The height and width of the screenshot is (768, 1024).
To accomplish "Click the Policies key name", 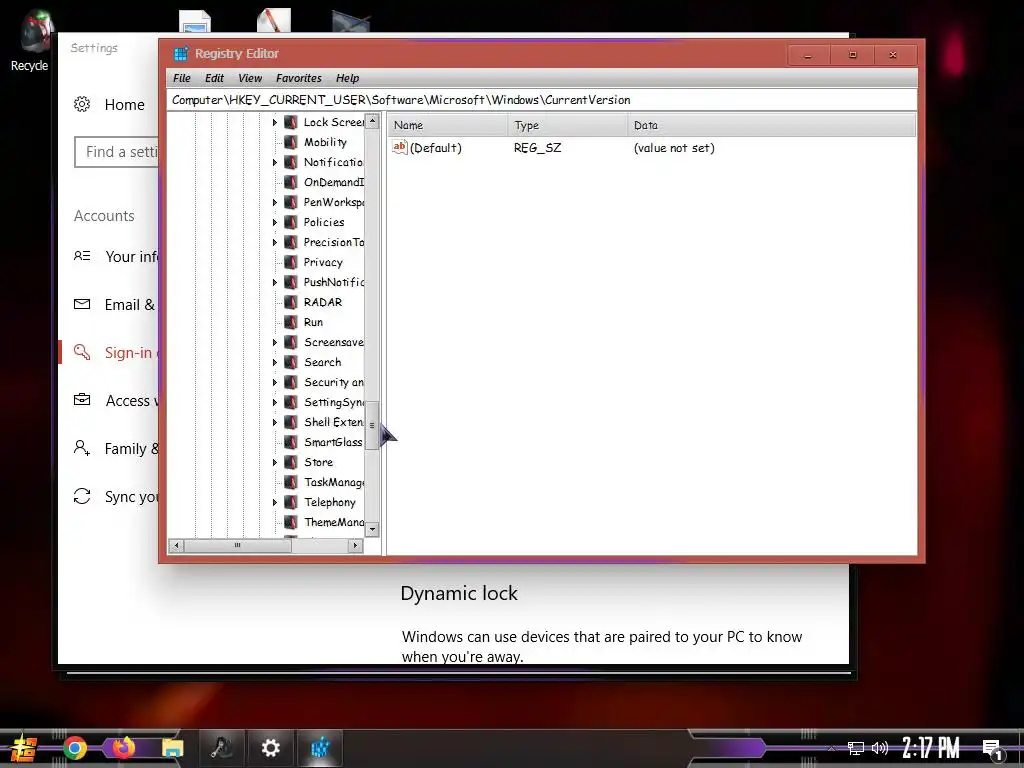I will [324, 222].
